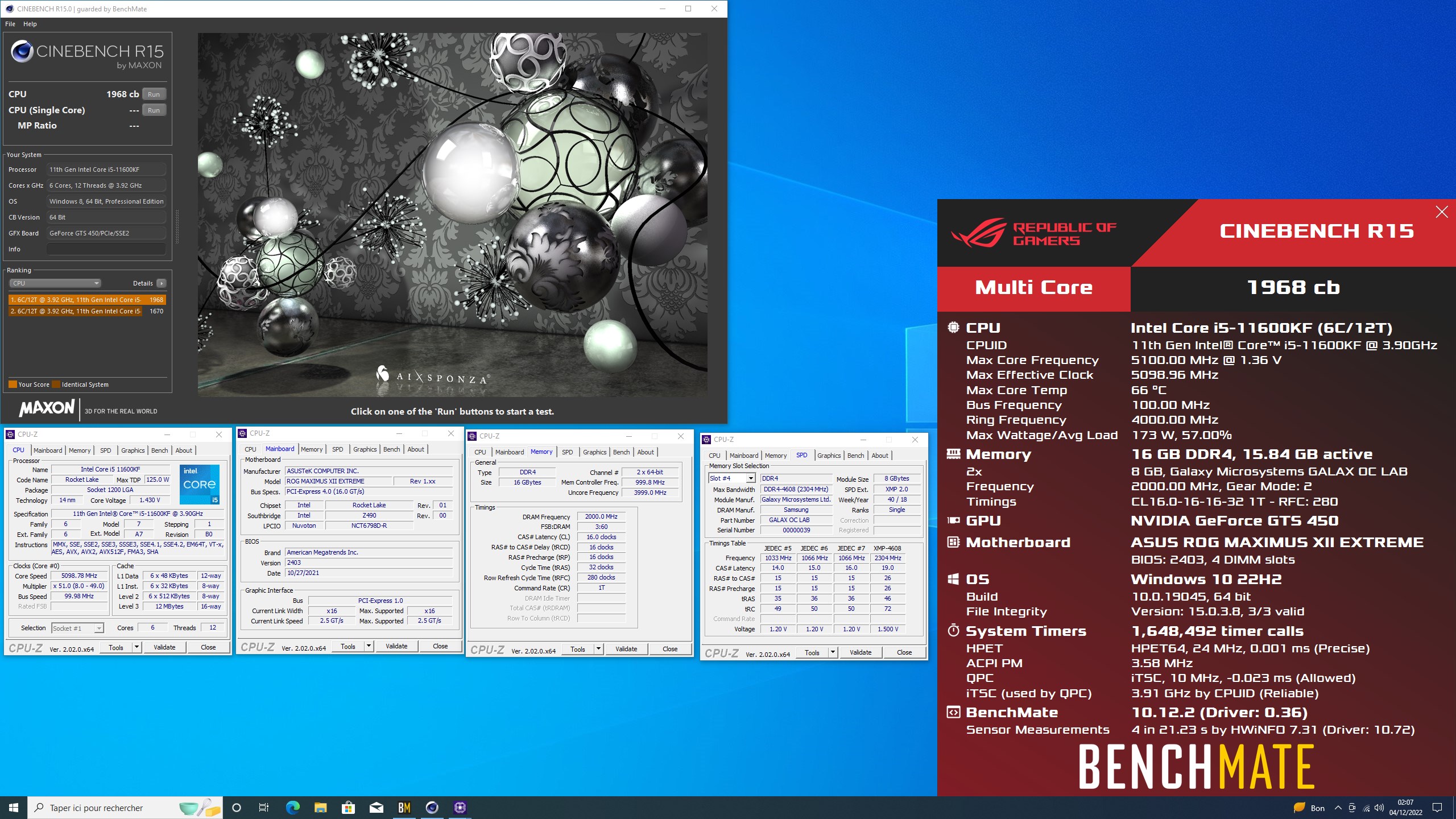Click the Cinebench rendered scene image

tap(452, 214)
